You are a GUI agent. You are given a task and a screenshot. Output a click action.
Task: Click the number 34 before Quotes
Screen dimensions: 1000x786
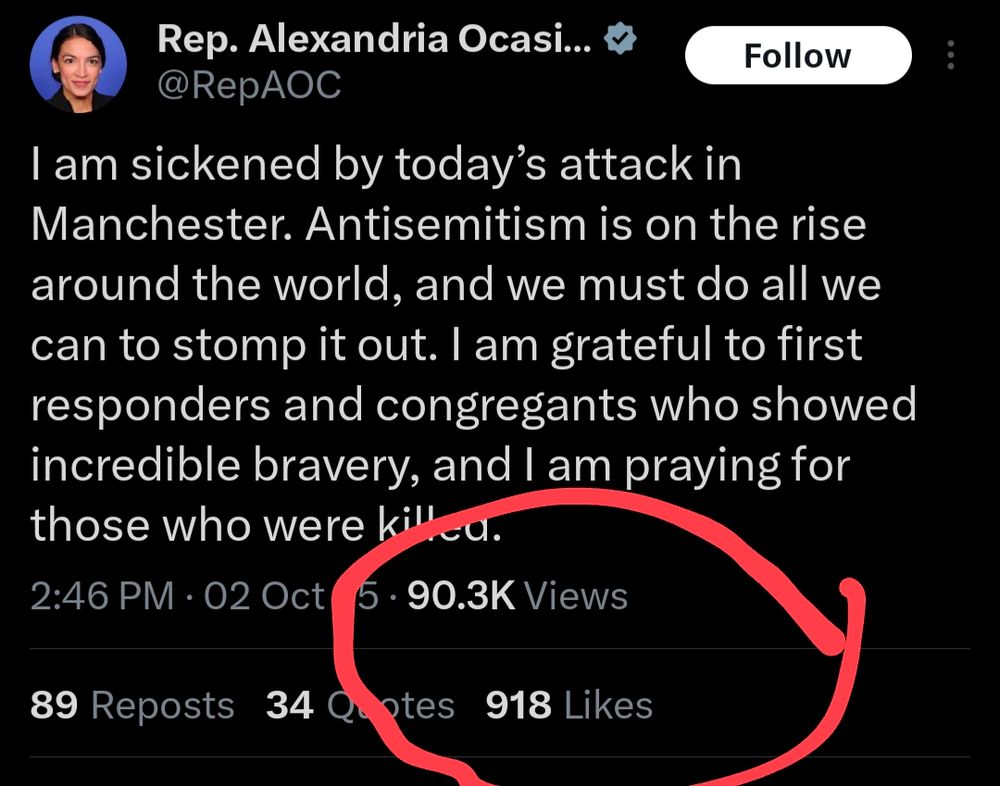pyautogui.click(x=290, y=706)
